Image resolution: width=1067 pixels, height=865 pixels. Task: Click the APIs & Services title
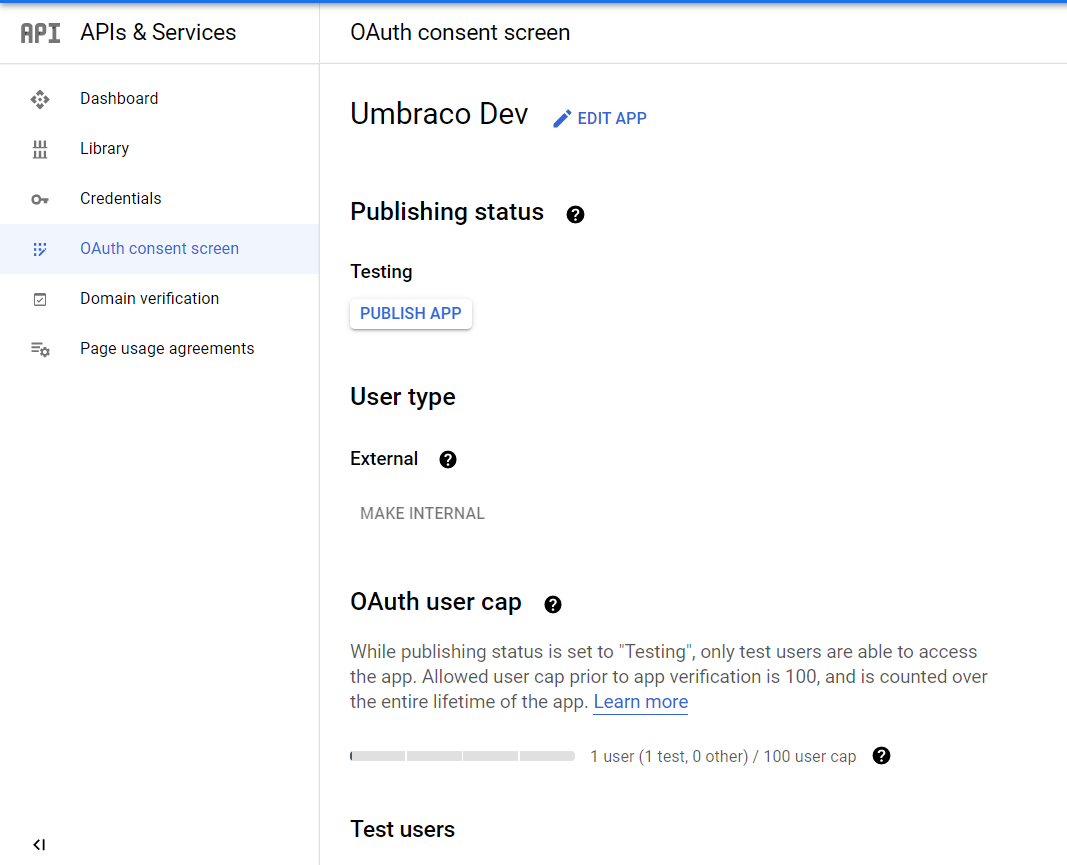pos(158,32)
